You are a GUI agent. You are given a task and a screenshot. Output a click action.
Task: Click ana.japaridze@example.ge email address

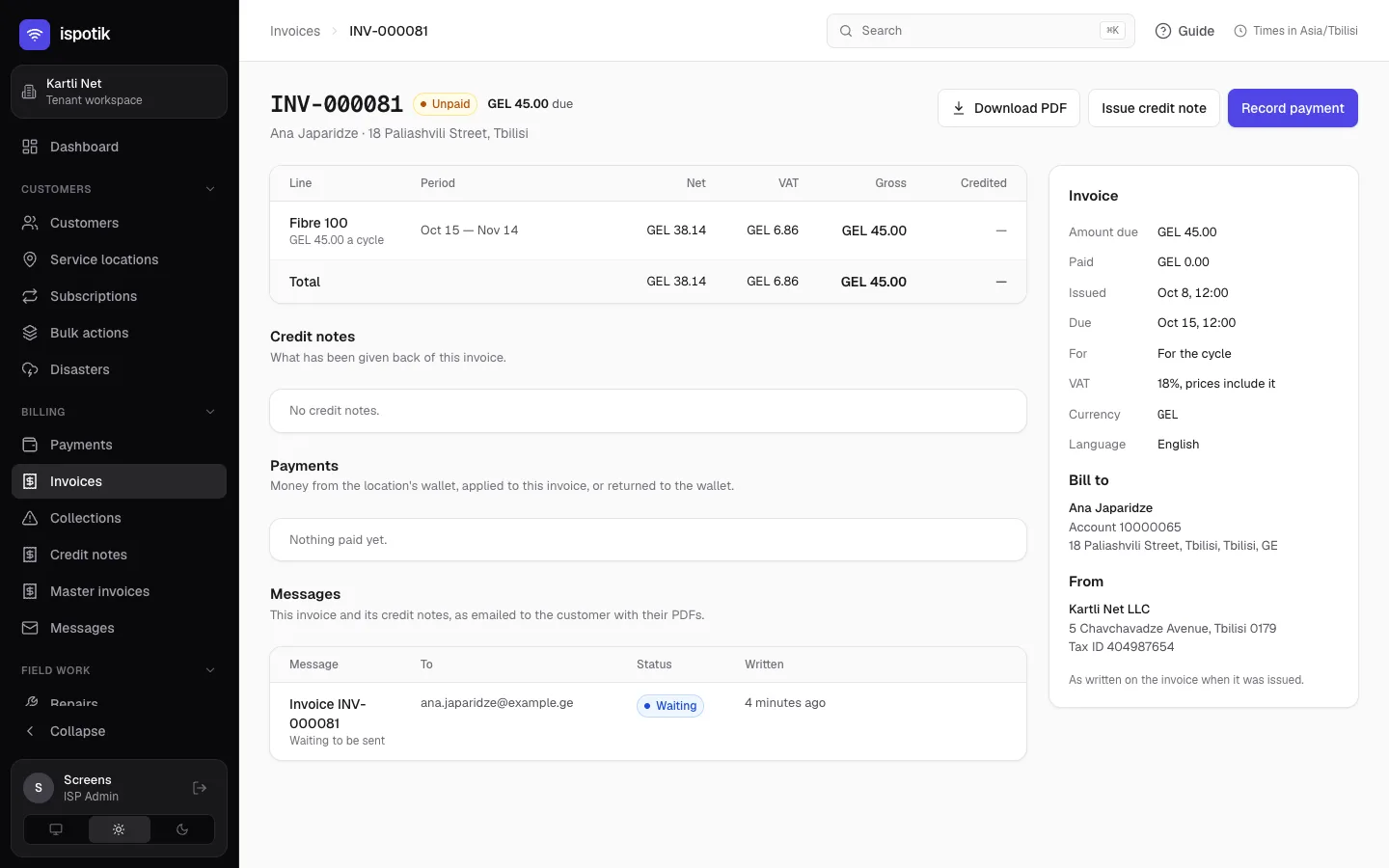497,703
